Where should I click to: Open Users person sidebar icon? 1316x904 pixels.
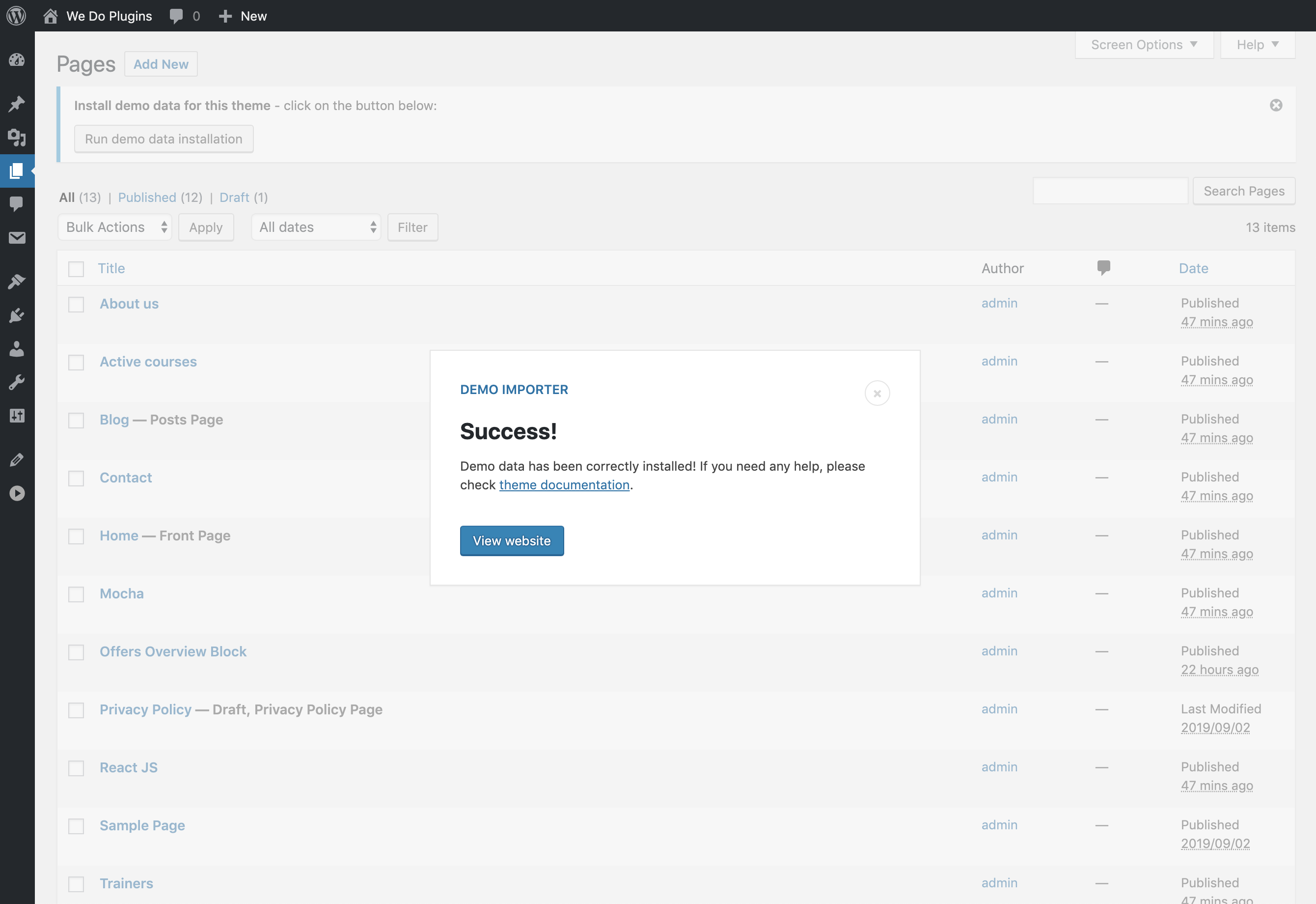click(x=17, y=348)
